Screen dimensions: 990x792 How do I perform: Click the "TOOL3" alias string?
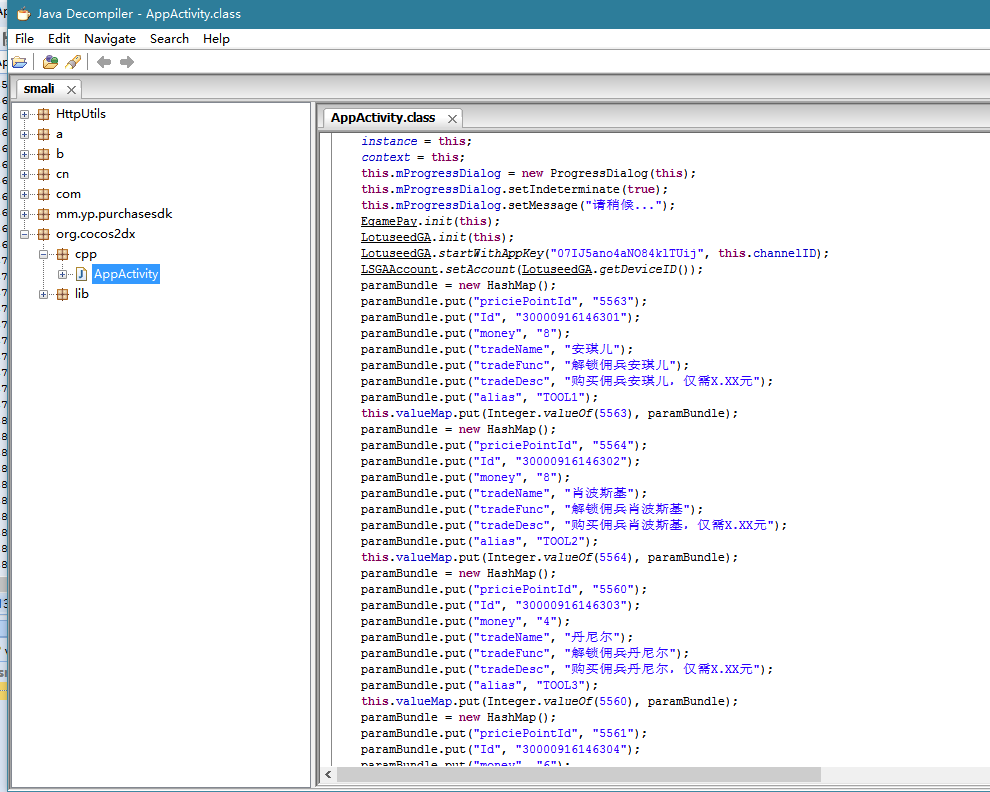[x=560, y=685]
